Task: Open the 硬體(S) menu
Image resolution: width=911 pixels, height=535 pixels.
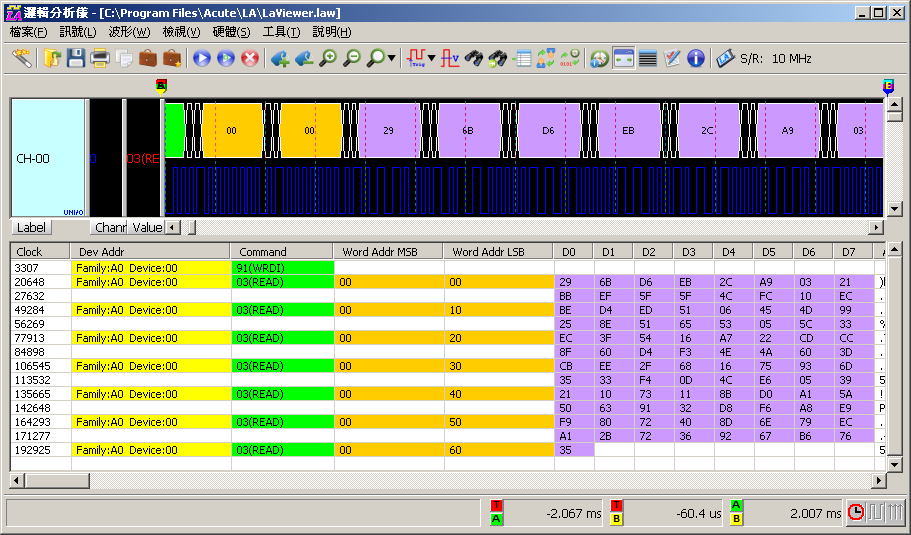Action: coord(231,32)
